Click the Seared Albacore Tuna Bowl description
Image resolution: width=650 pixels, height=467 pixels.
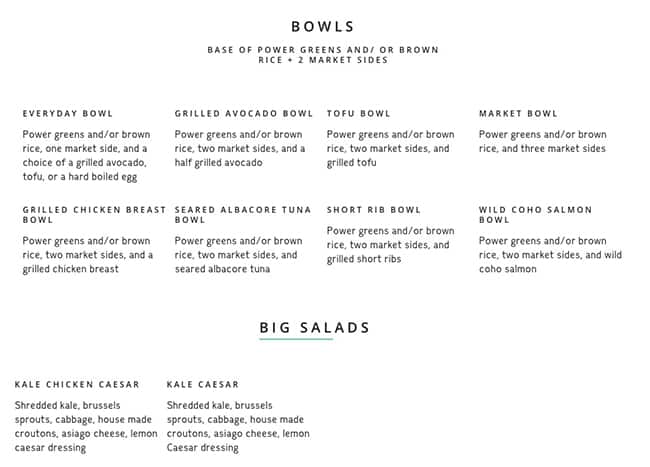pyautogui.click(x=239, y=255)
